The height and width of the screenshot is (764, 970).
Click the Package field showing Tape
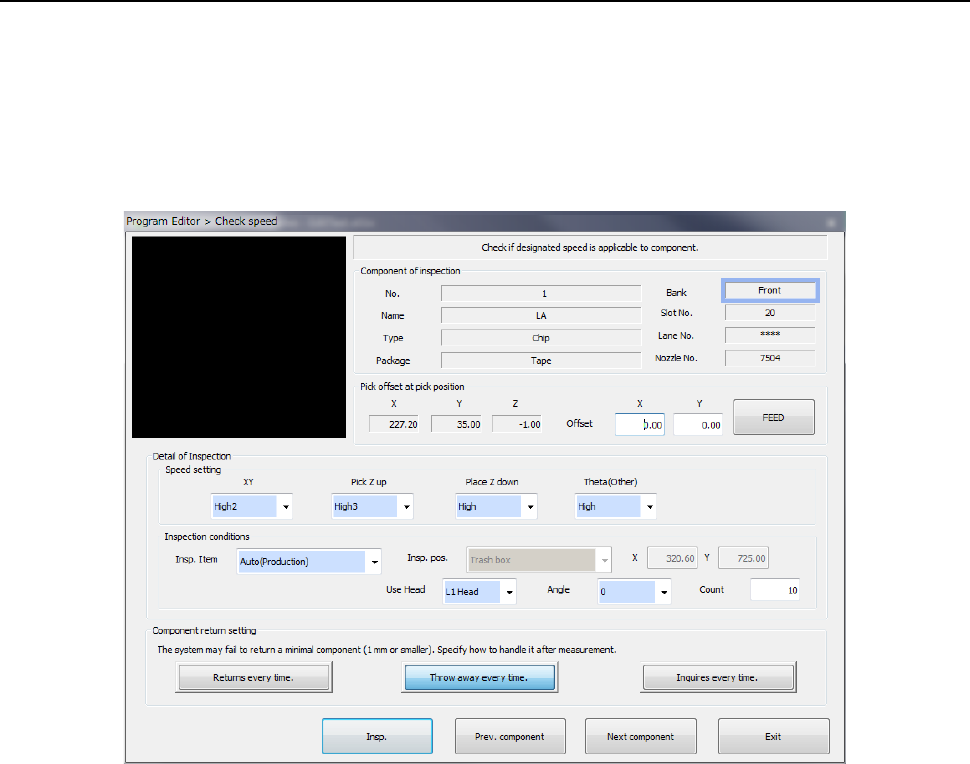point(541,360)
